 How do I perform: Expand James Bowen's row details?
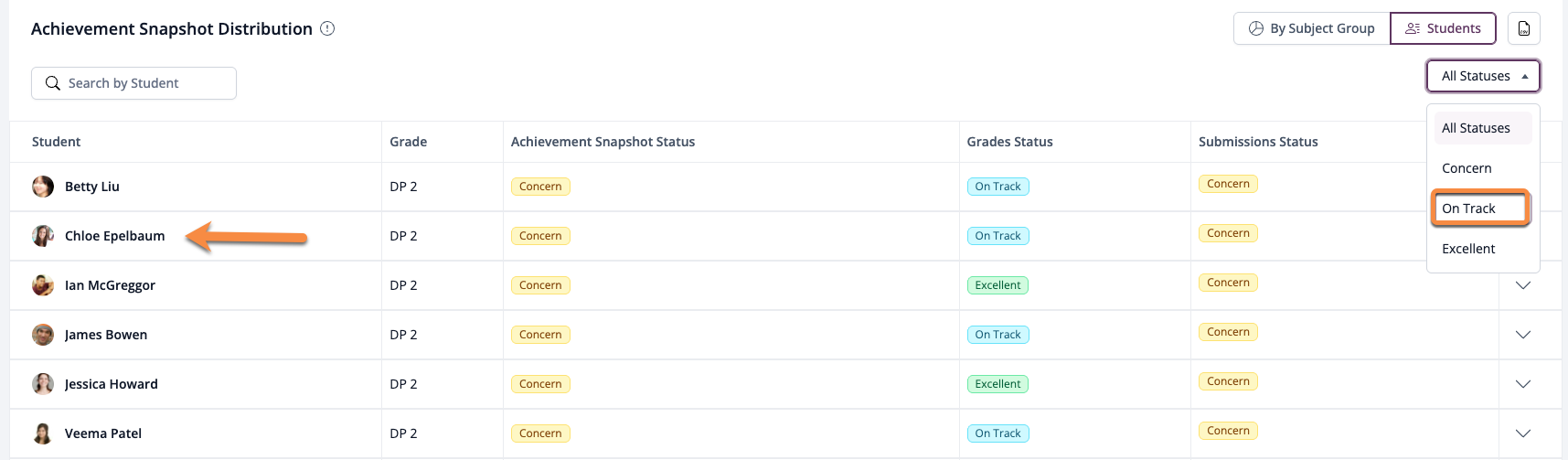[x=1522, y=335]
